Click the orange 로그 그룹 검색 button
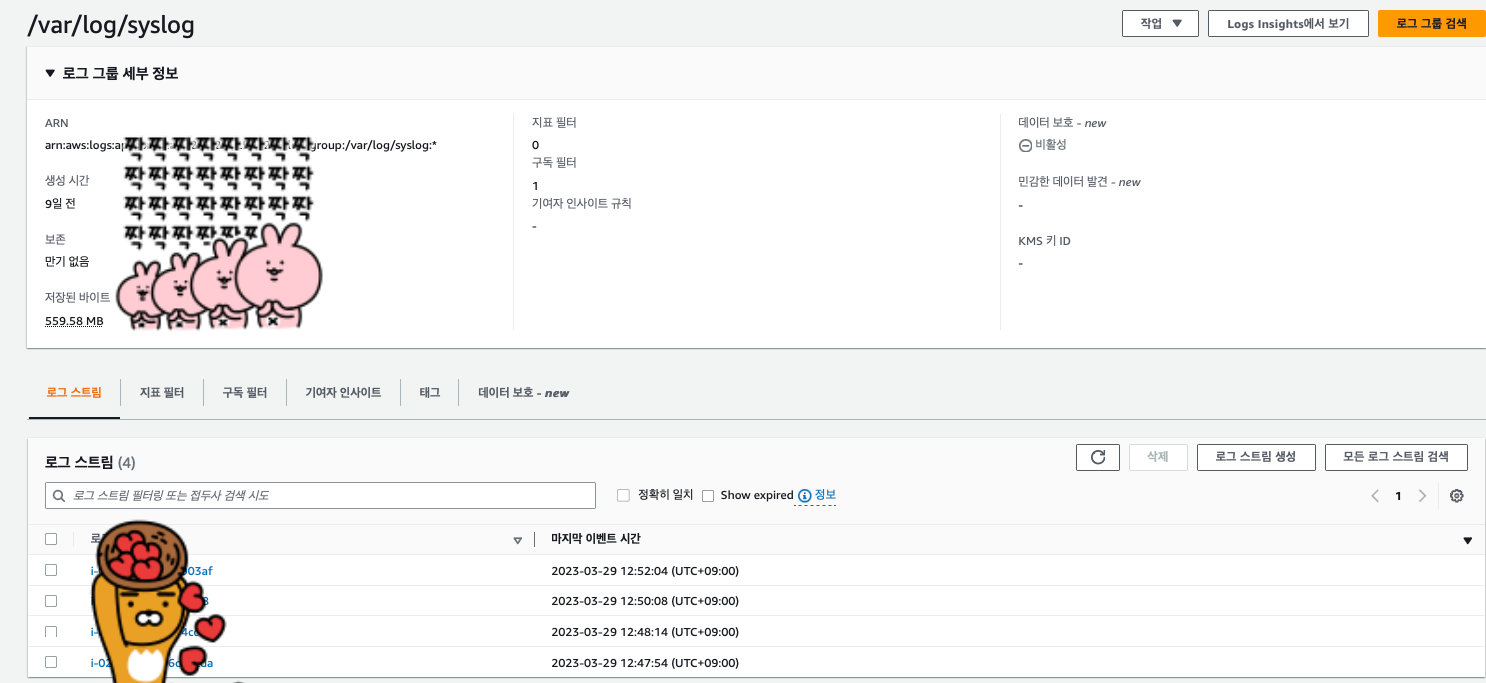Screen dimensions: 1486x683 (x=1431, y=23)
